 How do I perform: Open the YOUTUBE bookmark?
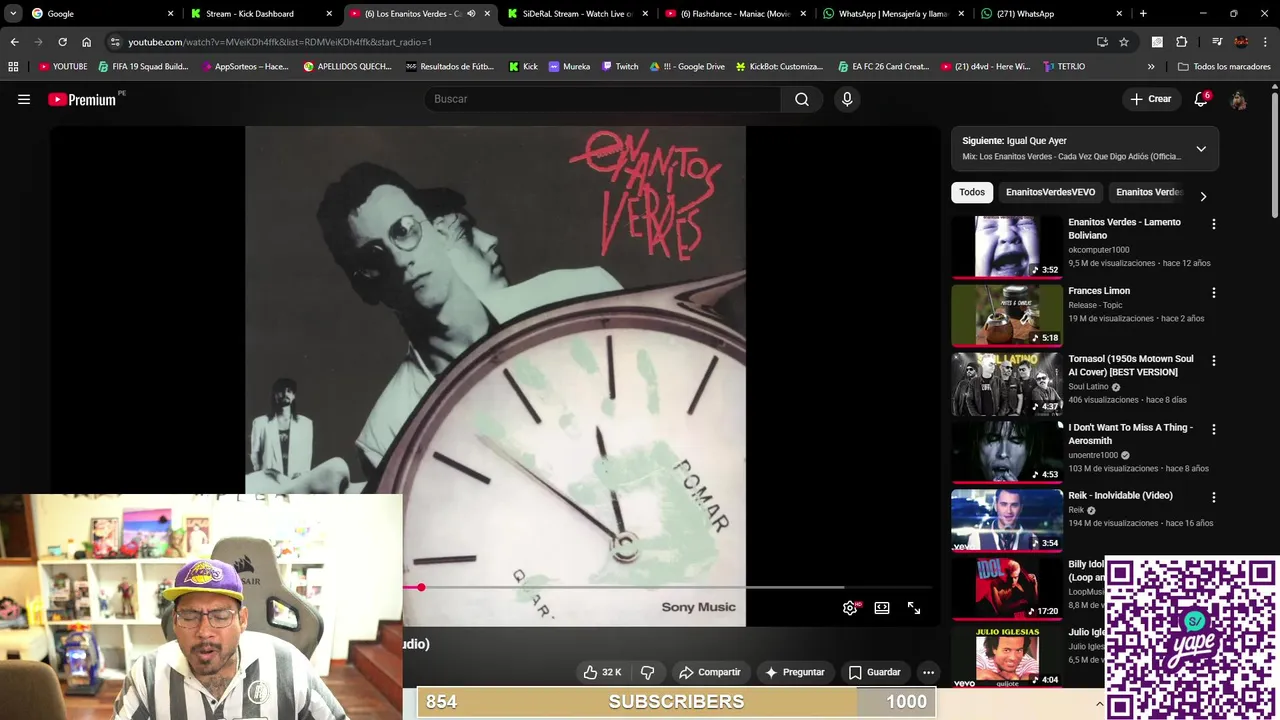[x=63, y=66]
